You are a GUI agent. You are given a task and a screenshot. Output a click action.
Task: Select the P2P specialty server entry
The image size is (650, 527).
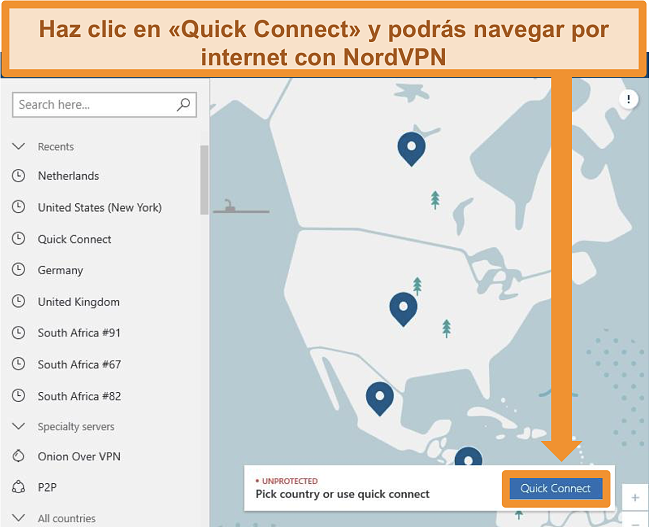click(x=47, y=487)
